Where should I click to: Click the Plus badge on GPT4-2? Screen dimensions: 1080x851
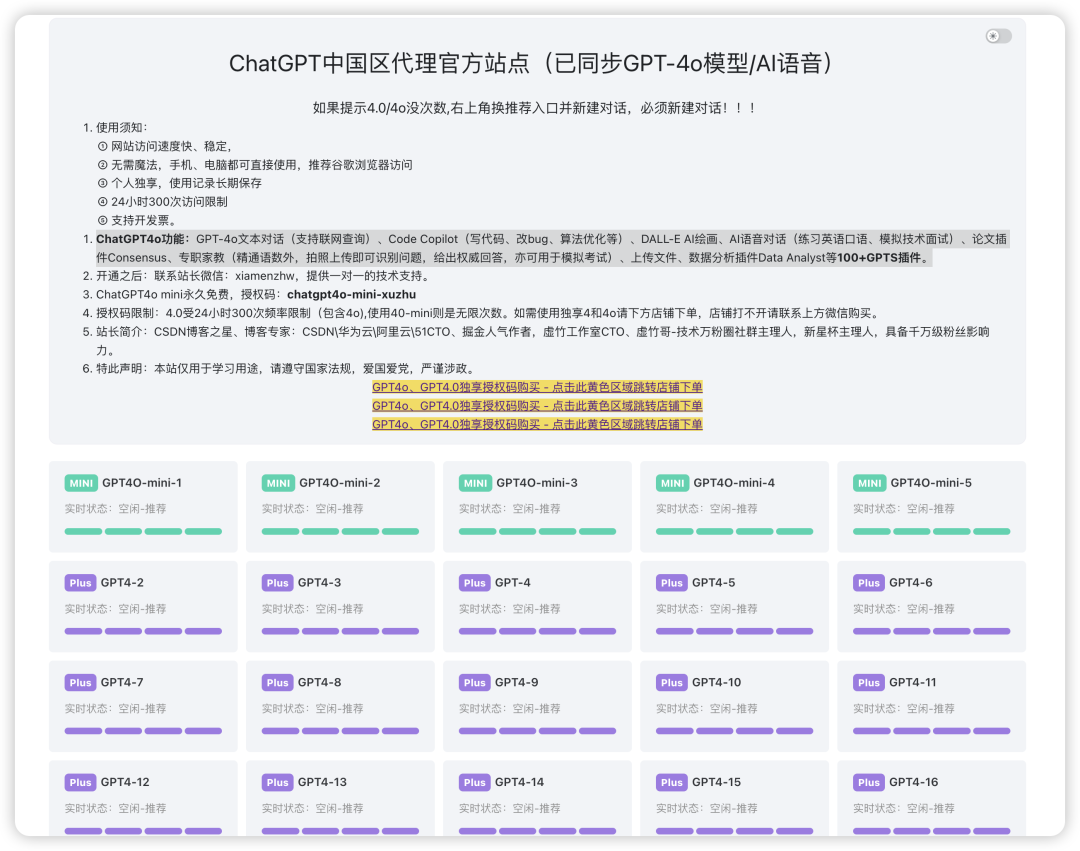[80, 583]
